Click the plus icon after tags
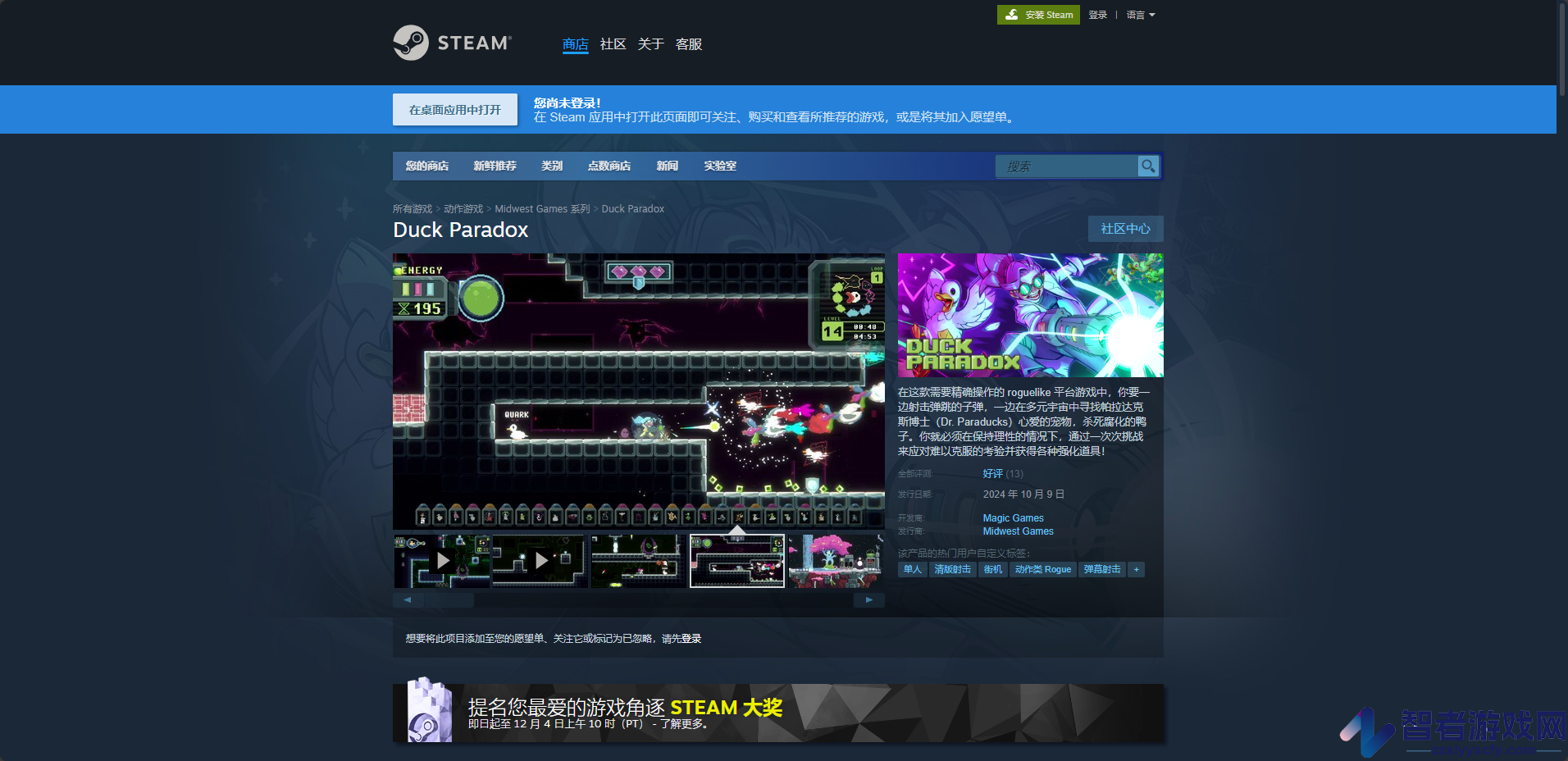 click(x=1136, y=569)
